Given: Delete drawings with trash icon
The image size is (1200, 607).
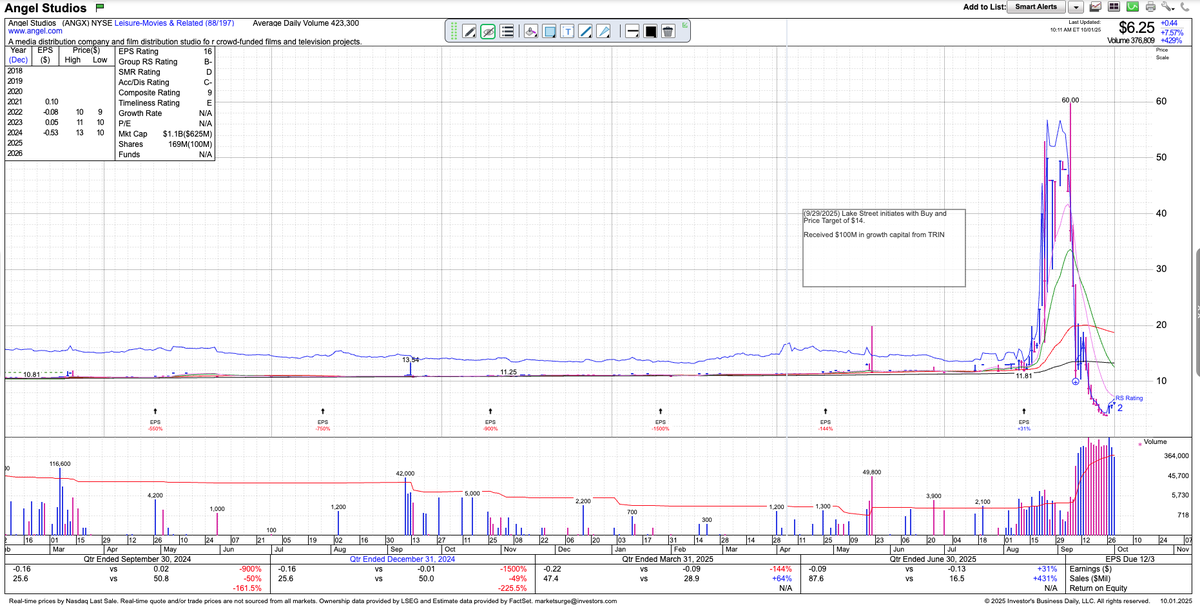Looking at the screenshot, I should (668, 31).
